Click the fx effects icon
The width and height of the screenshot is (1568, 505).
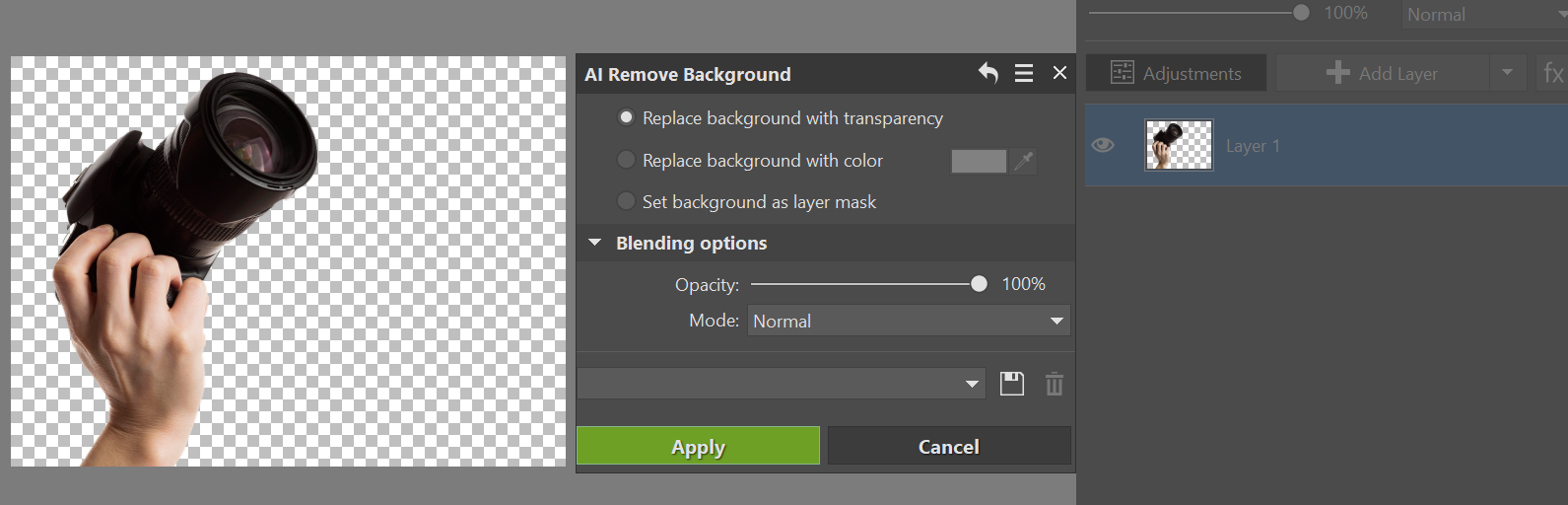click(1551, 73)
